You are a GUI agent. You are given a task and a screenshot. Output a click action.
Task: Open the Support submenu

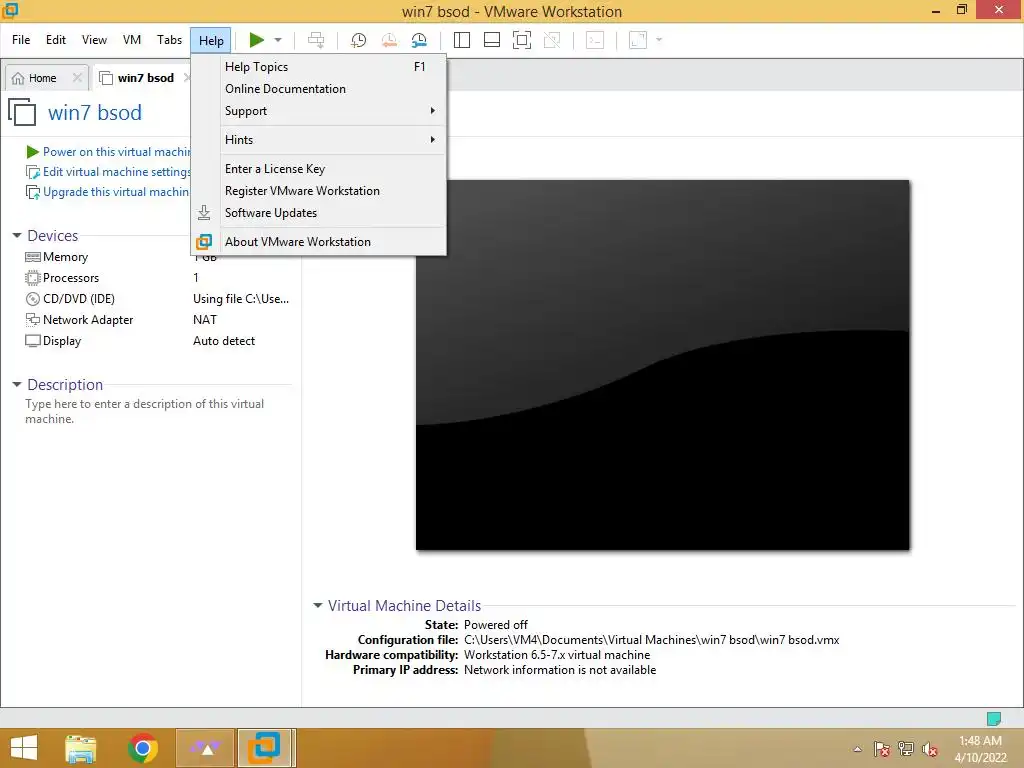[x=319, y=111]
